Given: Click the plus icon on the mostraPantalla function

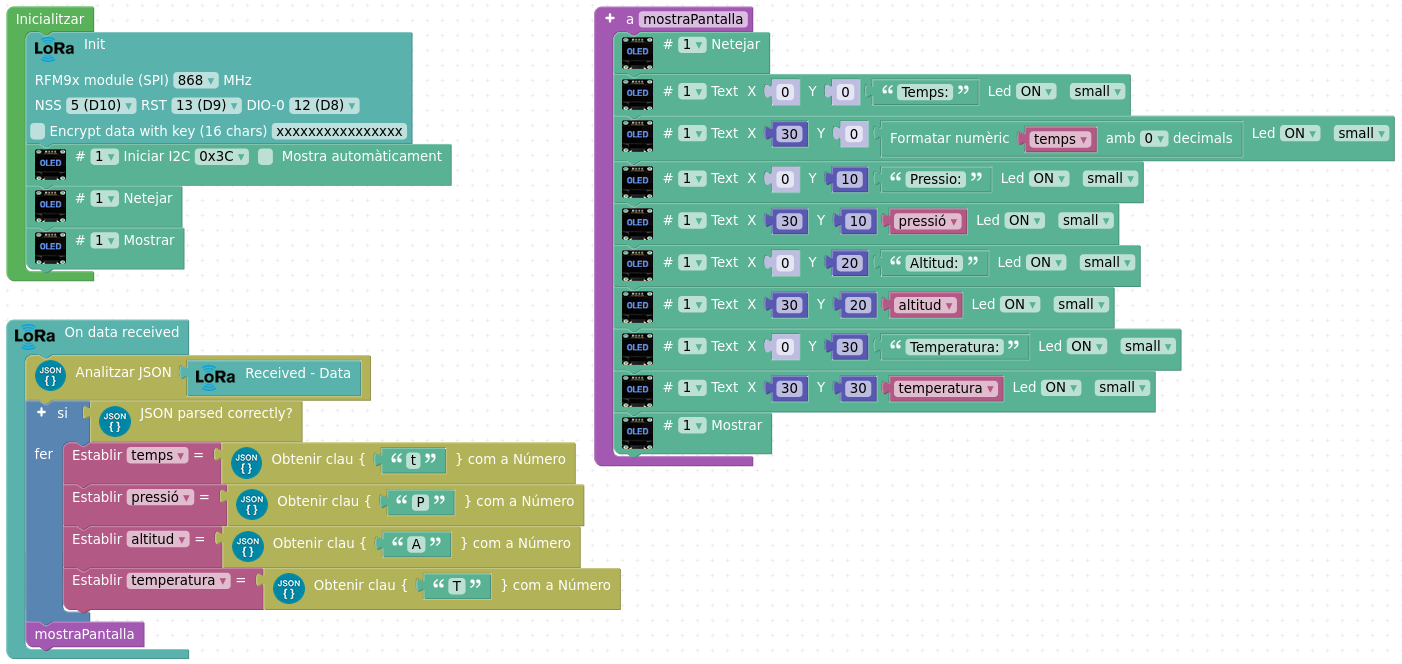Looking at the screenshot, I should (609, 18).
